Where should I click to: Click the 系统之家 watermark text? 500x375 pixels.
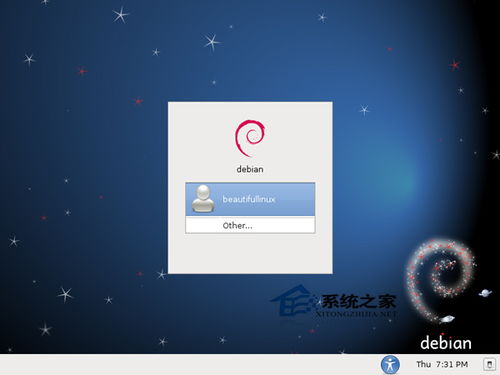pos(358,302)
